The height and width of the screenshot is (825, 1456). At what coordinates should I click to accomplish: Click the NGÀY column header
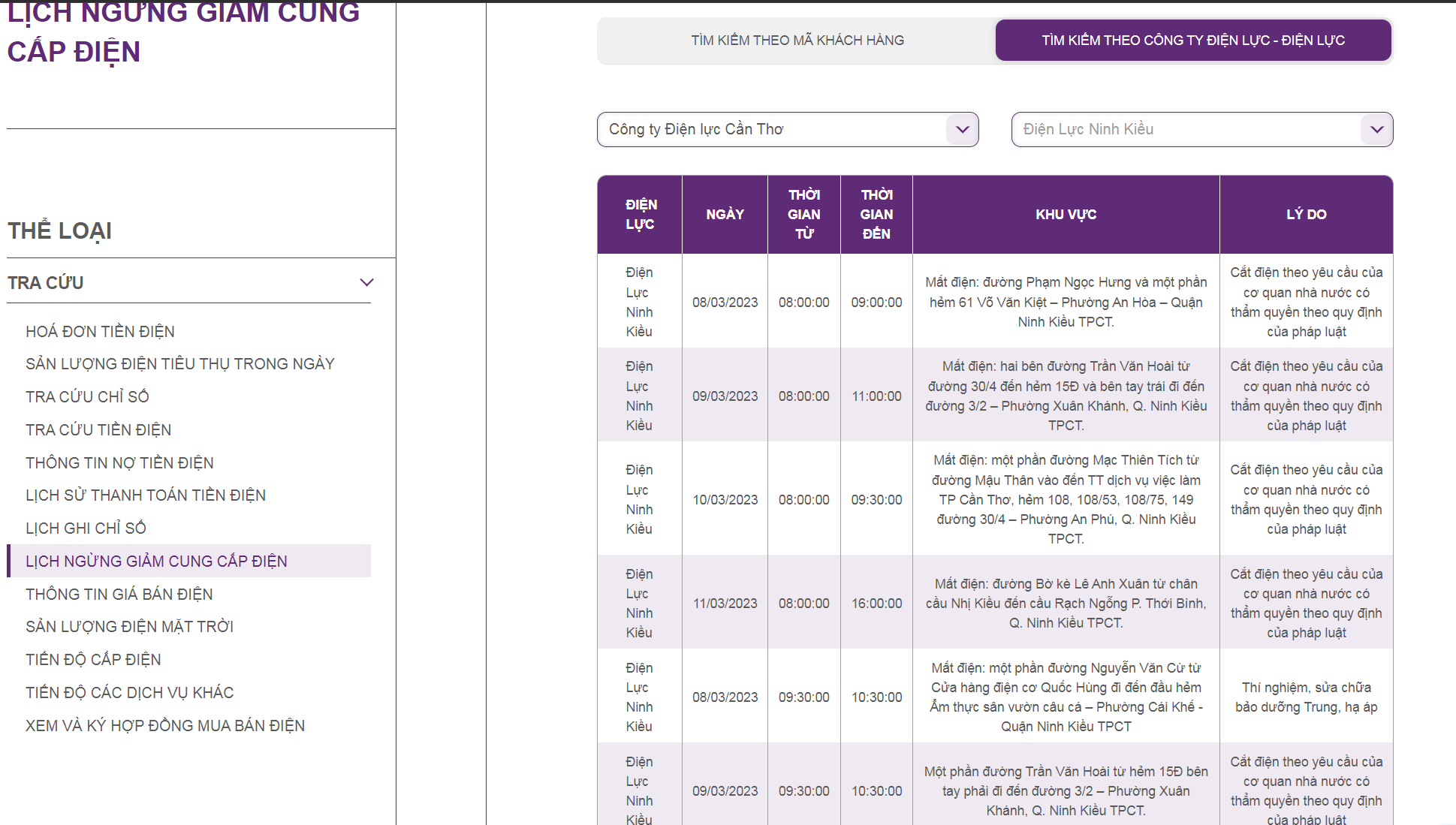coord(725,215)
